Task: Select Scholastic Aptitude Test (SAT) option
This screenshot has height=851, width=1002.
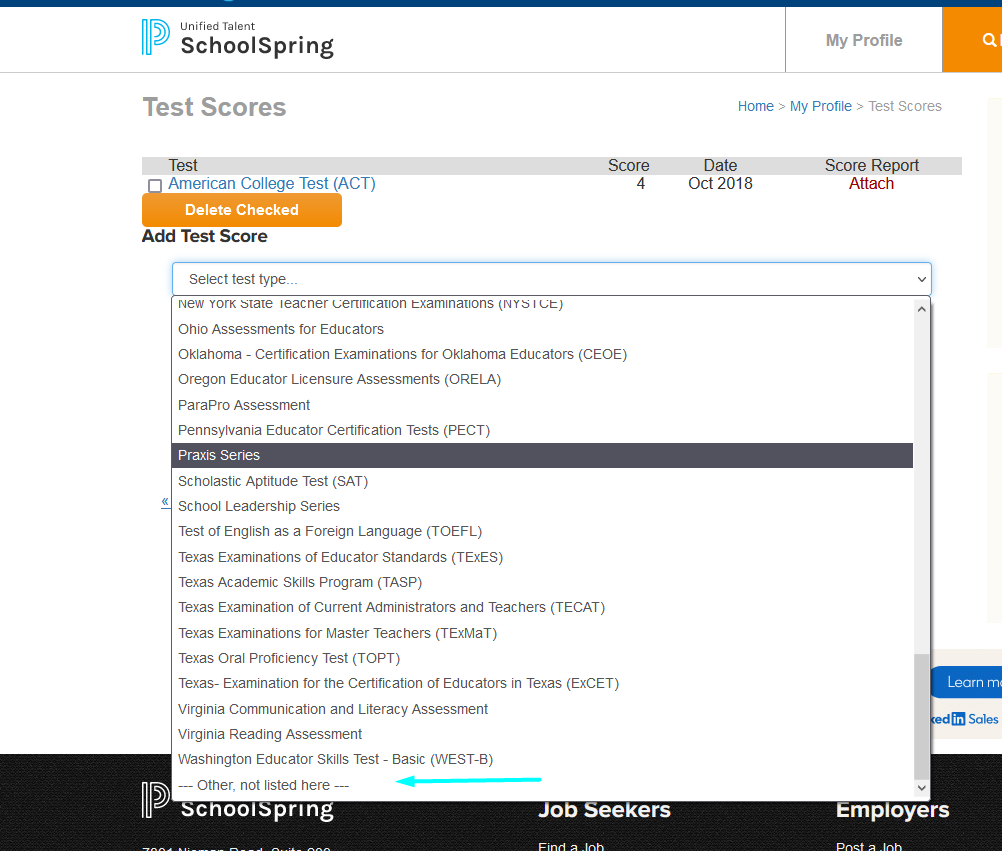Action: coord(273,481)
